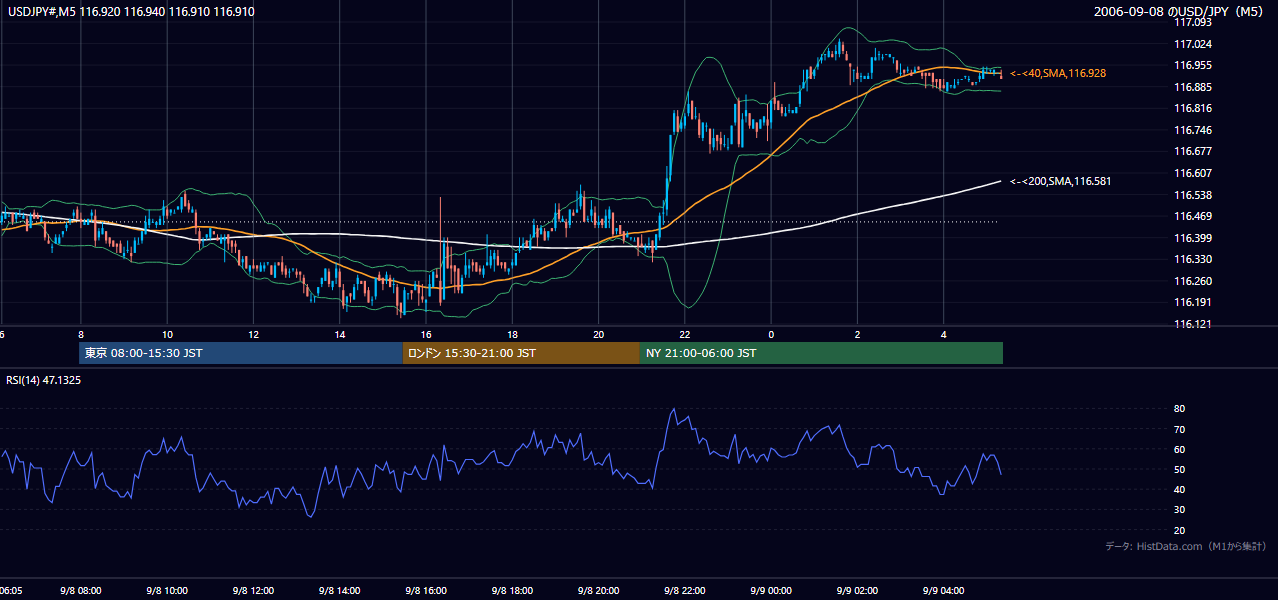Click the hour 12 tick under price chart
The height and width of the screenshot is (600, 1278).
[253, 334]
